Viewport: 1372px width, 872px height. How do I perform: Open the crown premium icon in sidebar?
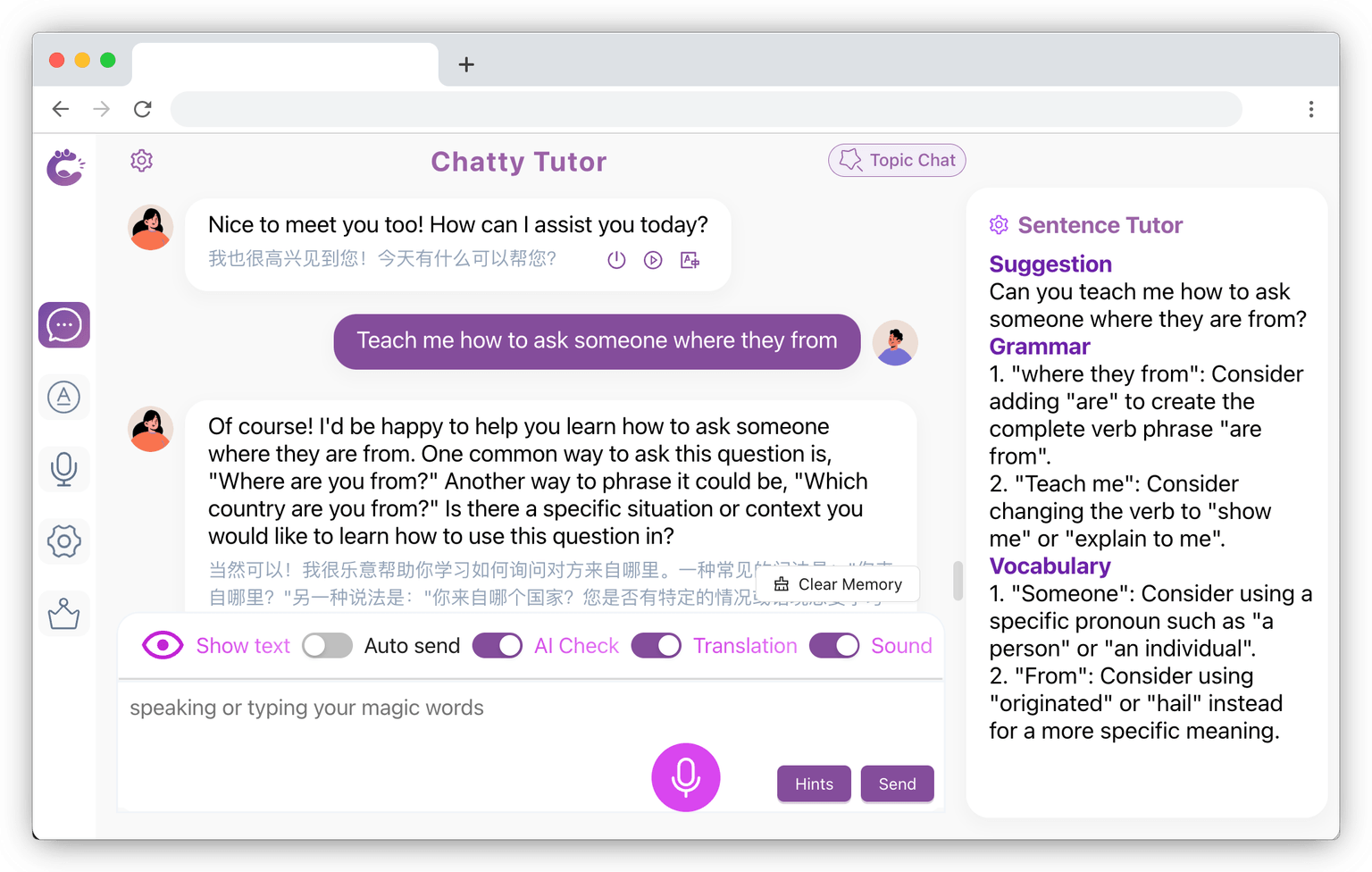[64, 613]
